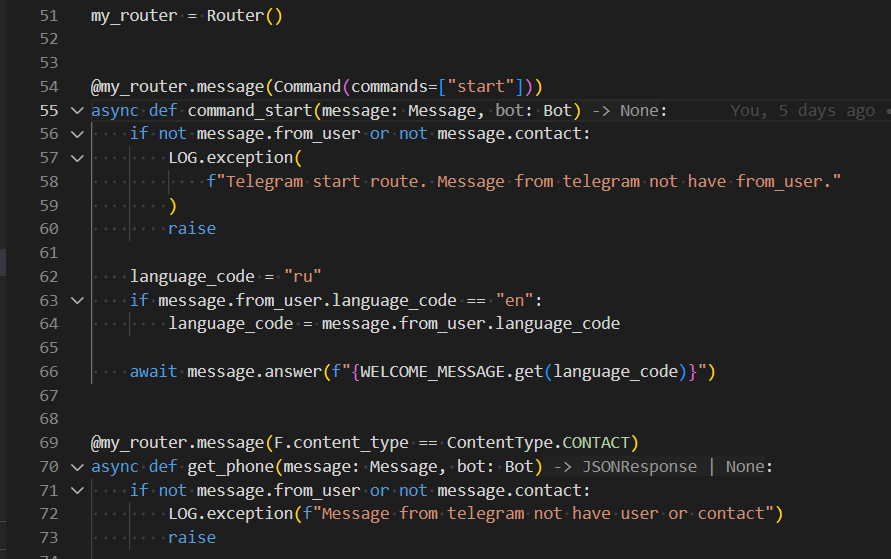
Task: Fold the language_code if block on line 63
Action: pos(77,300)
